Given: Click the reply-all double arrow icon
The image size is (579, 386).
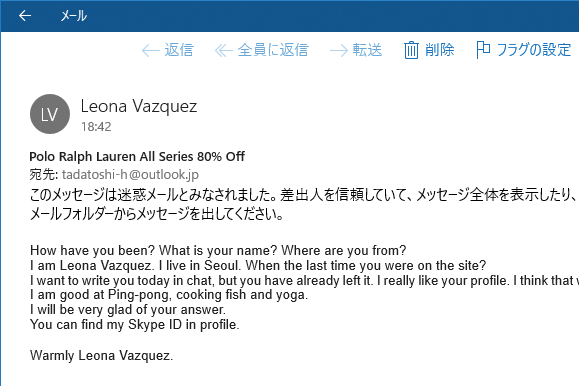Looking at the screenshot, I should (223, 50).
